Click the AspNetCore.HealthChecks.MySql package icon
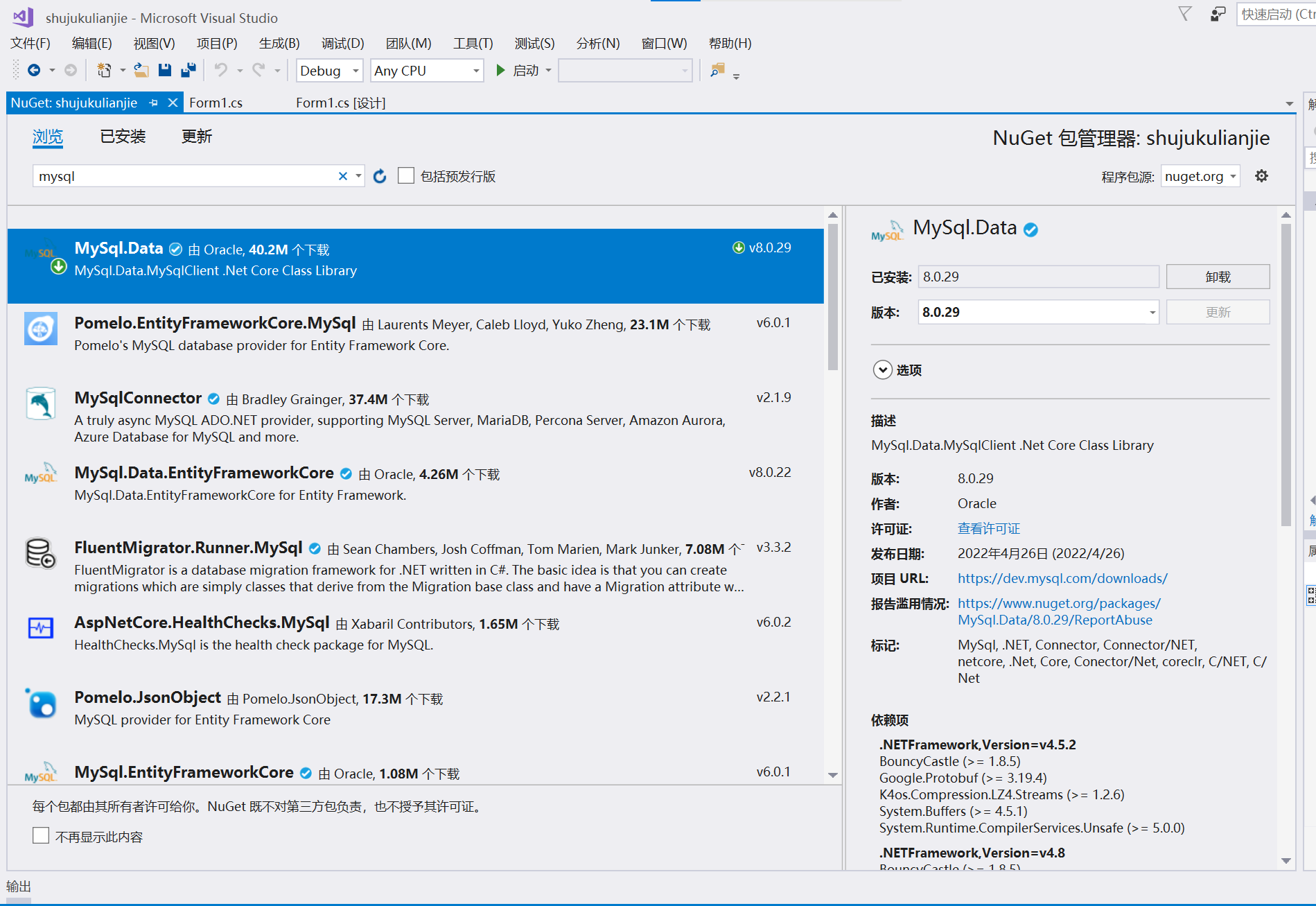This screenshot has width=1316, height=906. tap(41, 628)
